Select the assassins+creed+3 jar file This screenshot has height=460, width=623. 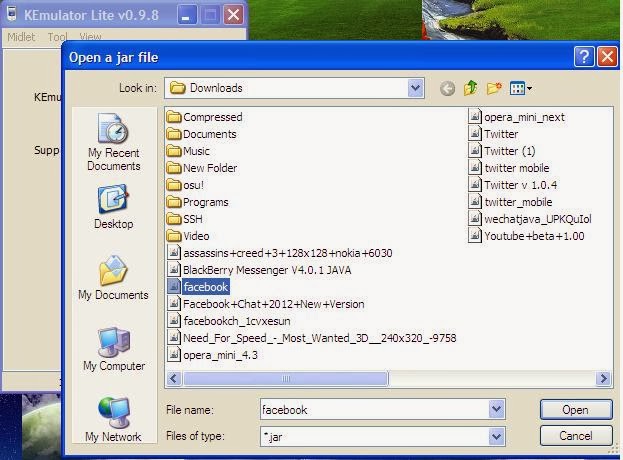pyautogui.click(x=280, y=253)
